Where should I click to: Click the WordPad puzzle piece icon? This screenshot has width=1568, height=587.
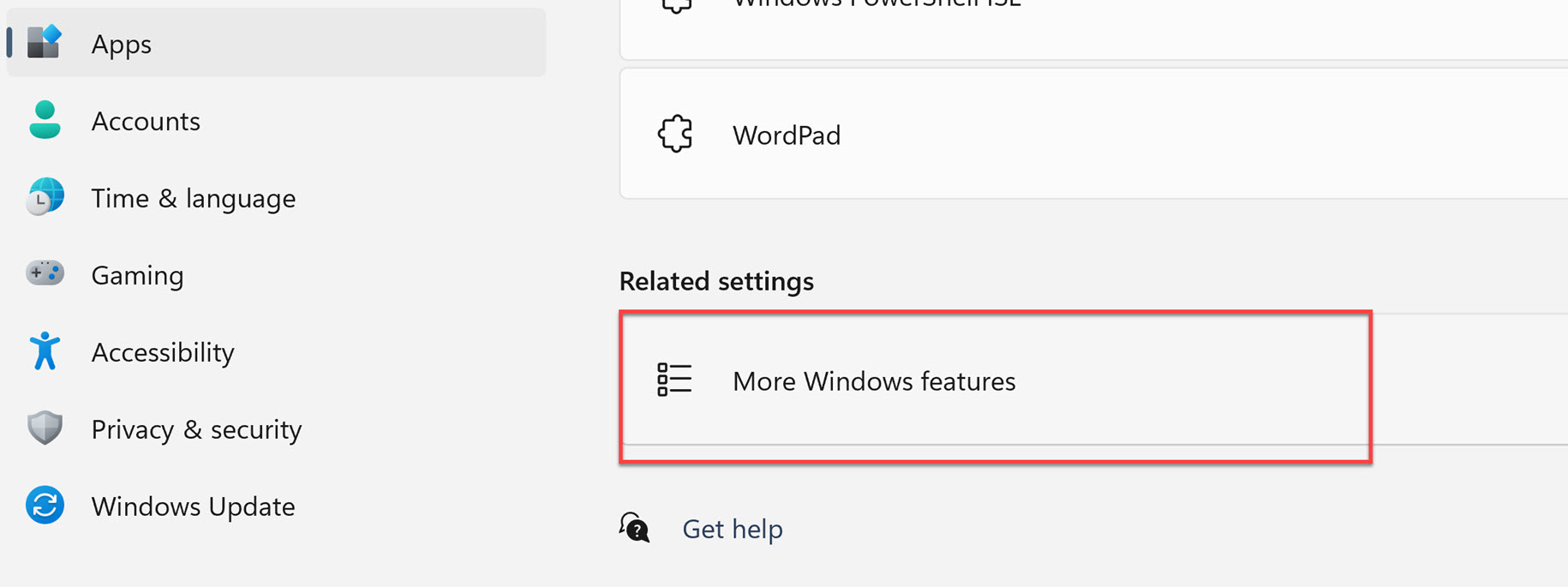pyautogui.click(x=675, y=135)
